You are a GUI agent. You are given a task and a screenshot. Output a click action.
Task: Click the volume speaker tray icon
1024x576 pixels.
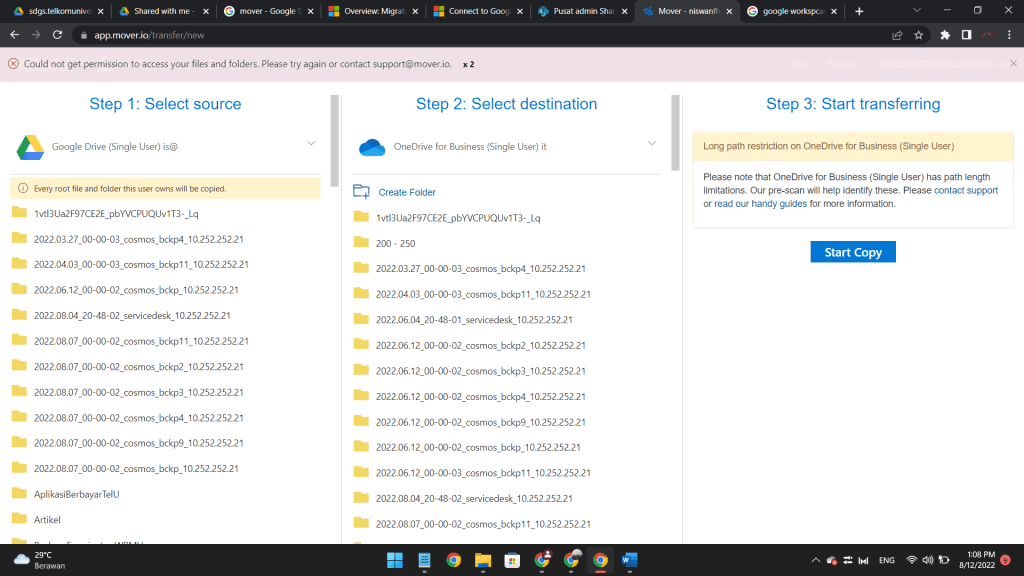pyautogui.click(x=927, y=560)
